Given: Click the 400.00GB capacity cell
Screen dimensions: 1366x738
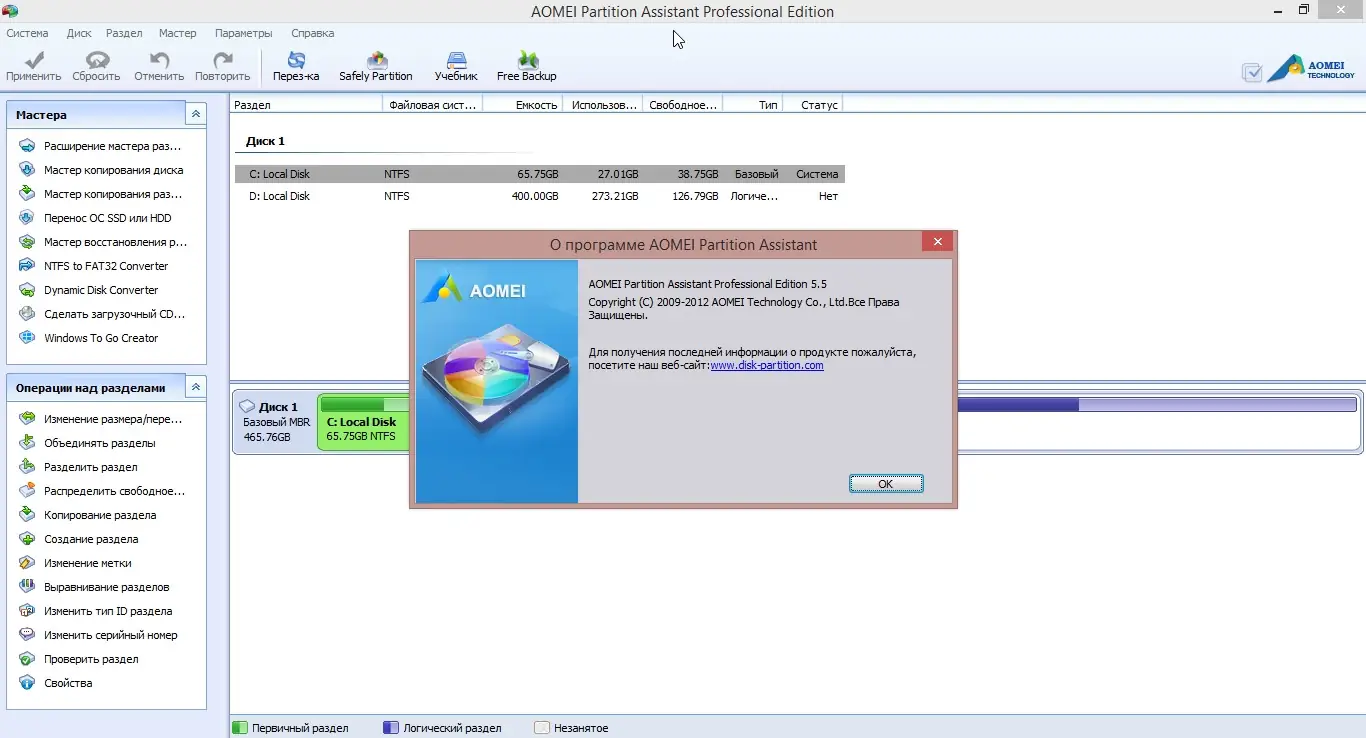Looking at the screenshot, I should [x=535, y=196].
